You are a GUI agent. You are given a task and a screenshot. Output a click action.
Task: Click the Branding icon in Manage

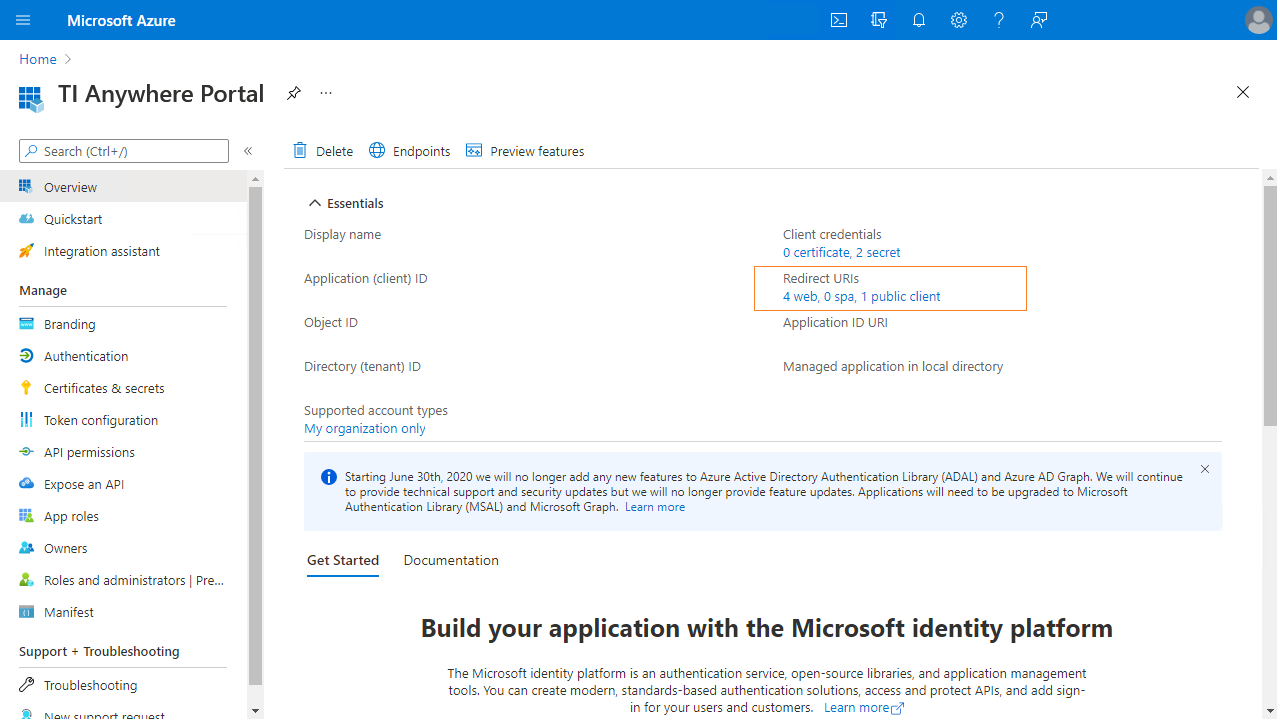tap(26, 324)
